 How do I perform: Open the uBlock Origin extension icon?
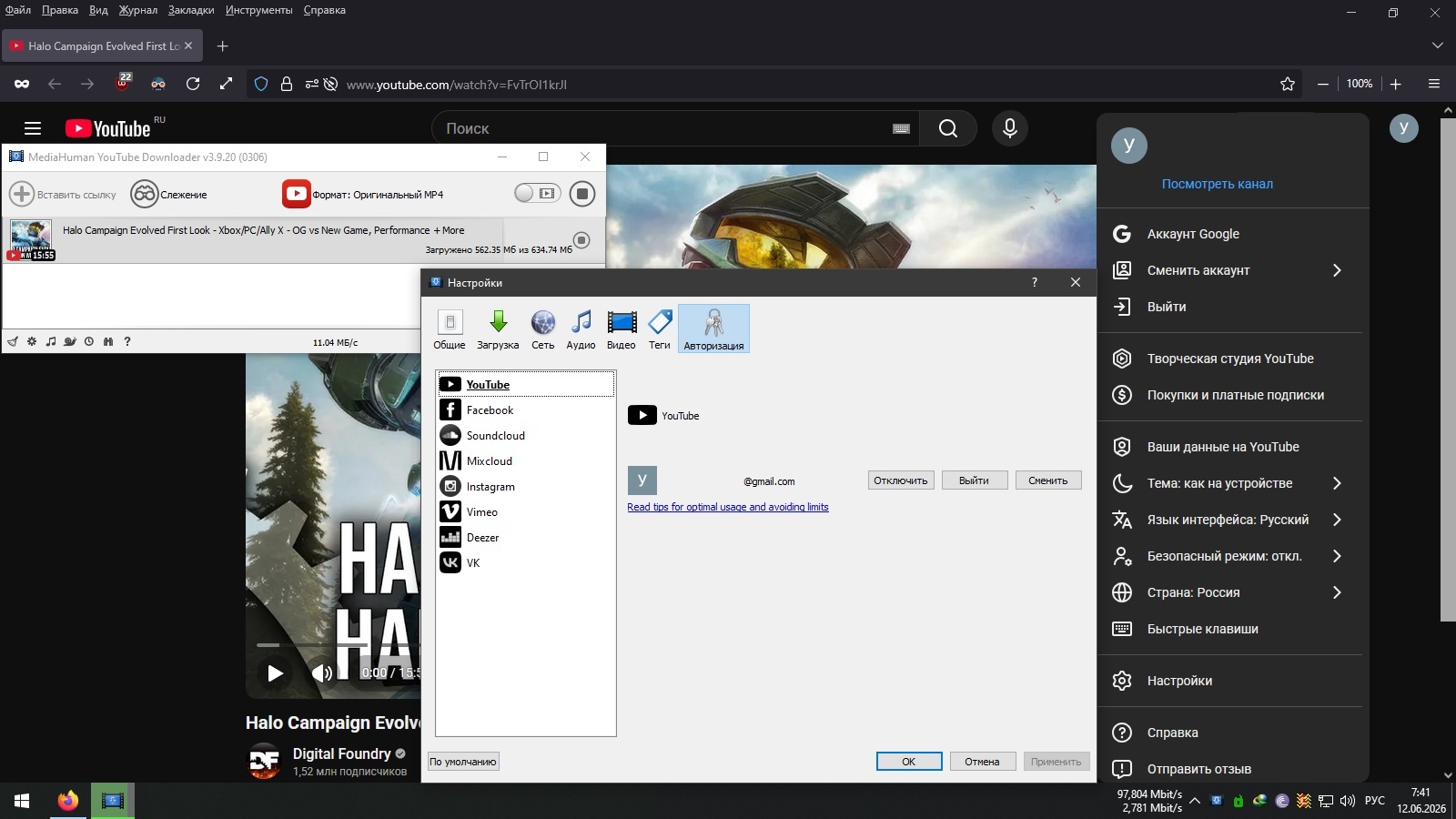[123, 83]
